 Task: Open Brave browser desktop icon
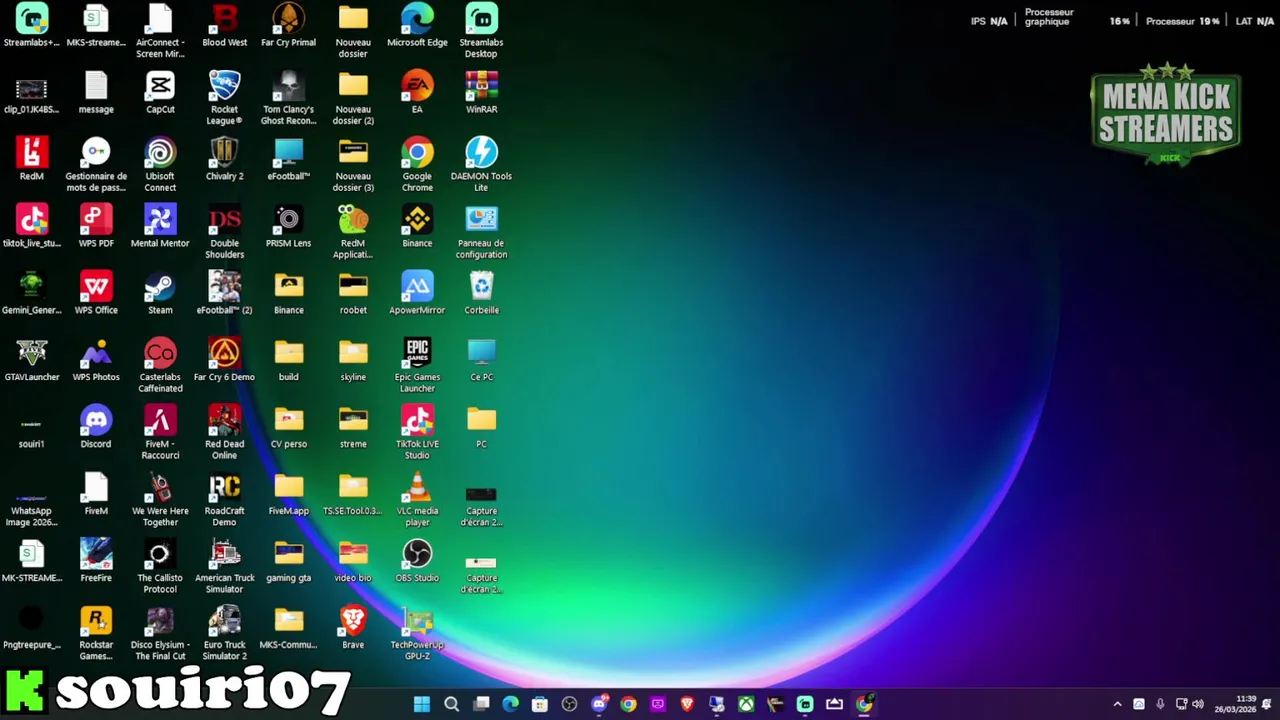(353, 629)
